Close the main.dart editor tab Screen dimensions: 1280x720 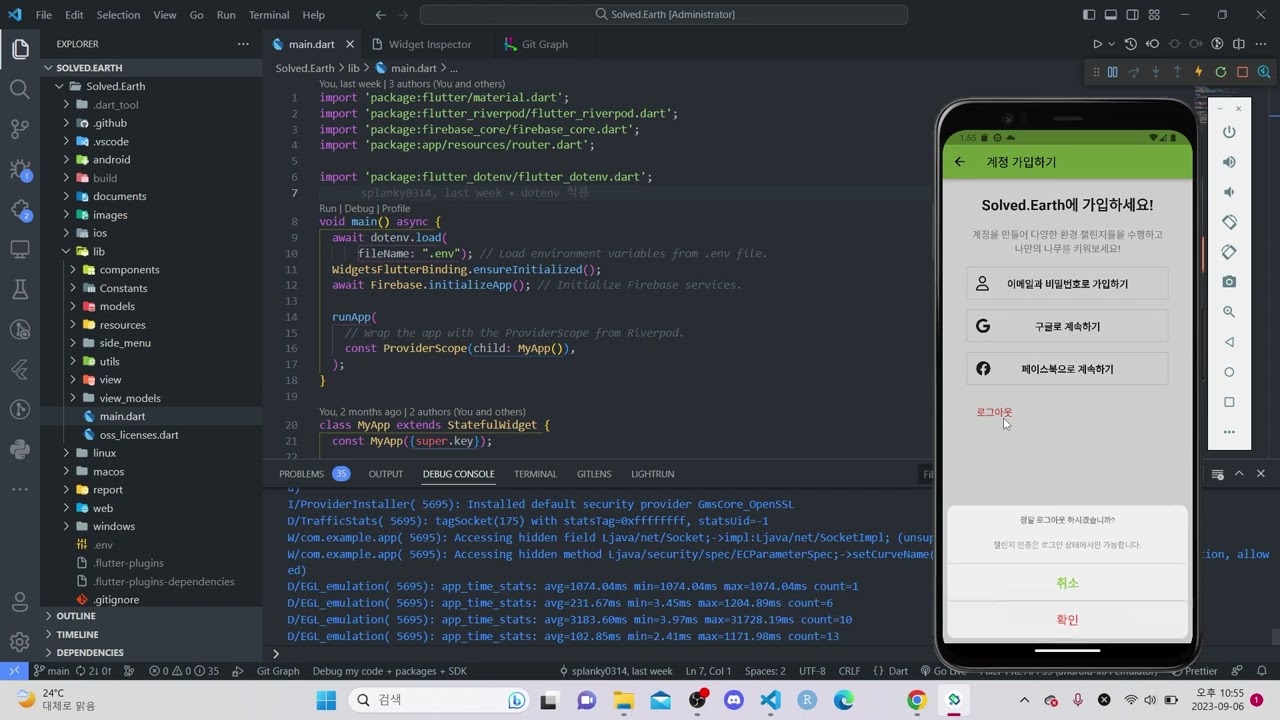click(x=350, y=44)
